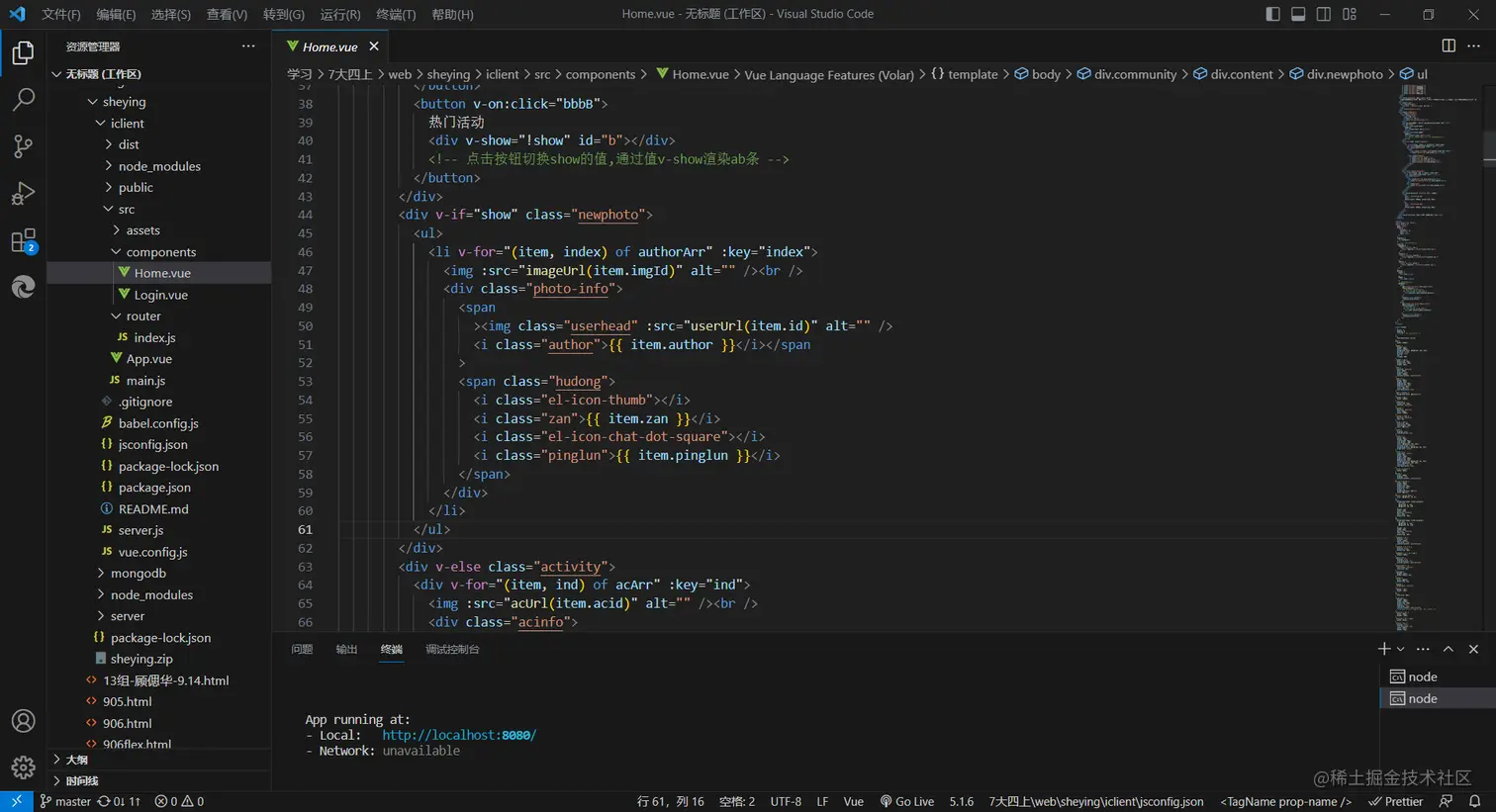Open the Run and Debug view icon

(x=23, y=193)
